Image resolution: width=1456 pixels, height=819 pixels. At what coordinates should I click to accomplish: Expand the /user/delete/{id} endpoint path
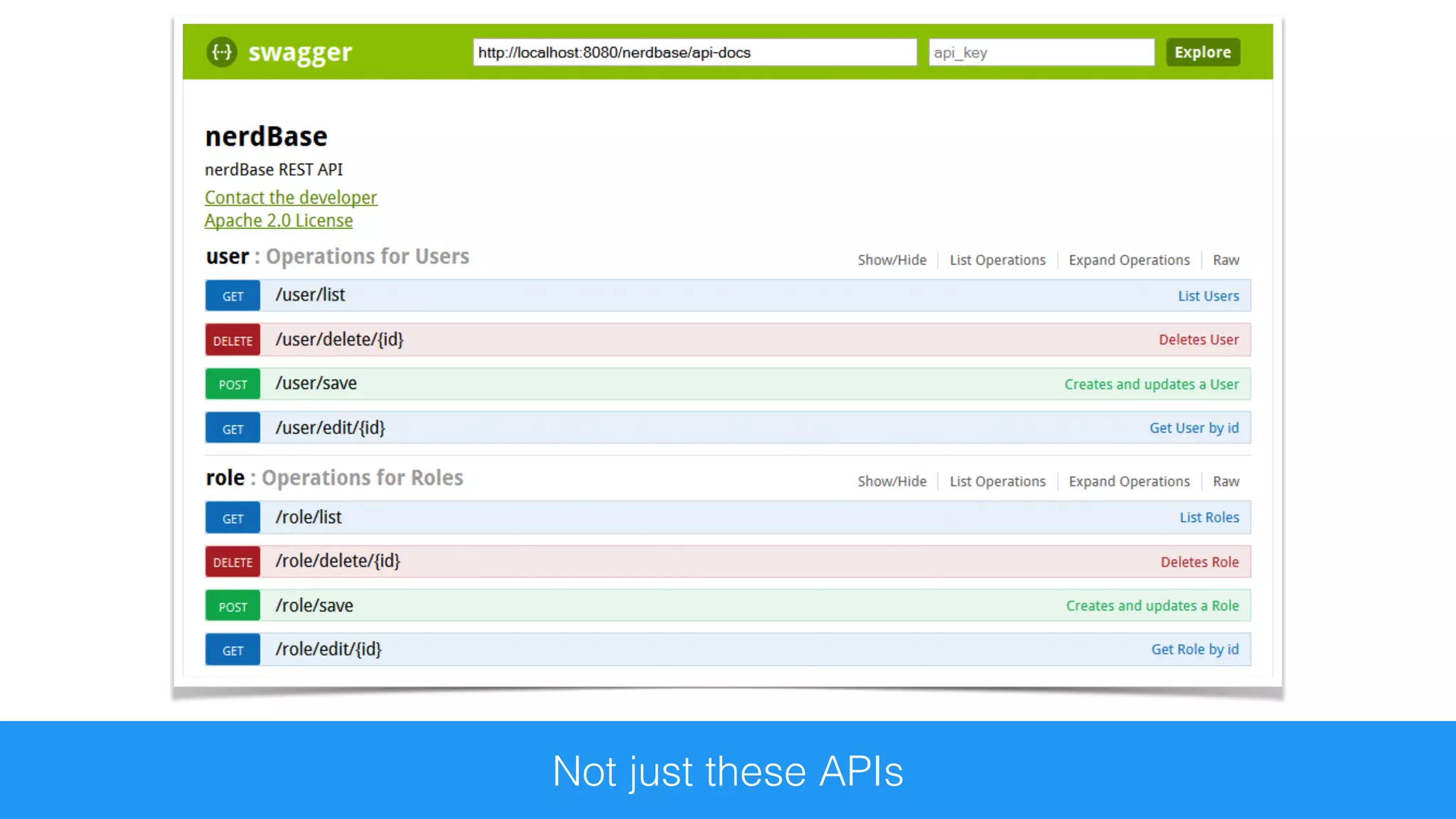pyautogui.click(x=339, y=340)
